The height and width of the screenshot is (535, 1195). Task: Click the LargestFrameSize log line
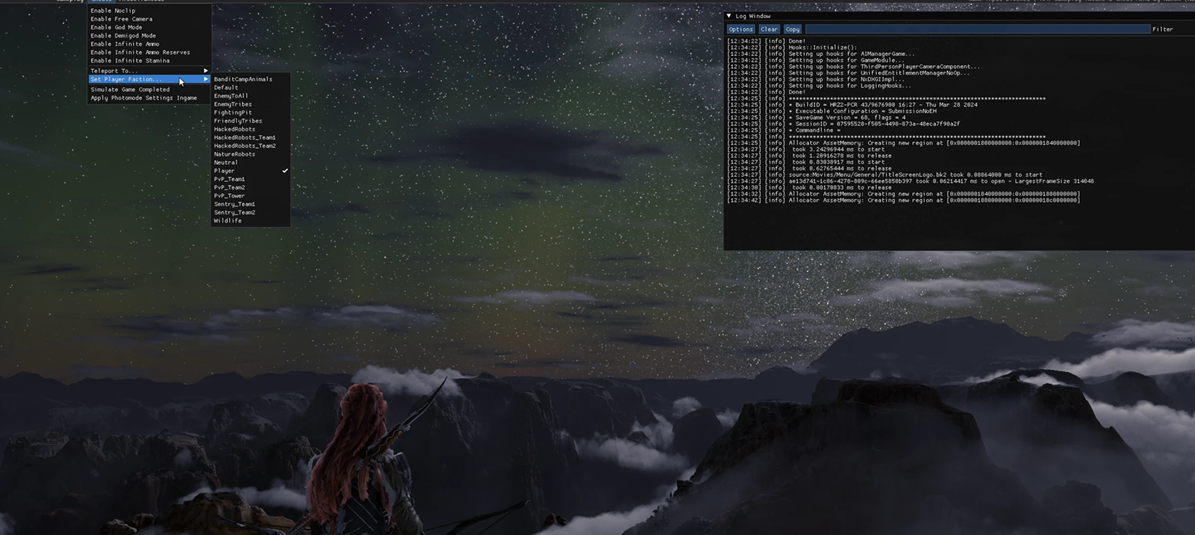pyautogui.click(x=911, y=181)
